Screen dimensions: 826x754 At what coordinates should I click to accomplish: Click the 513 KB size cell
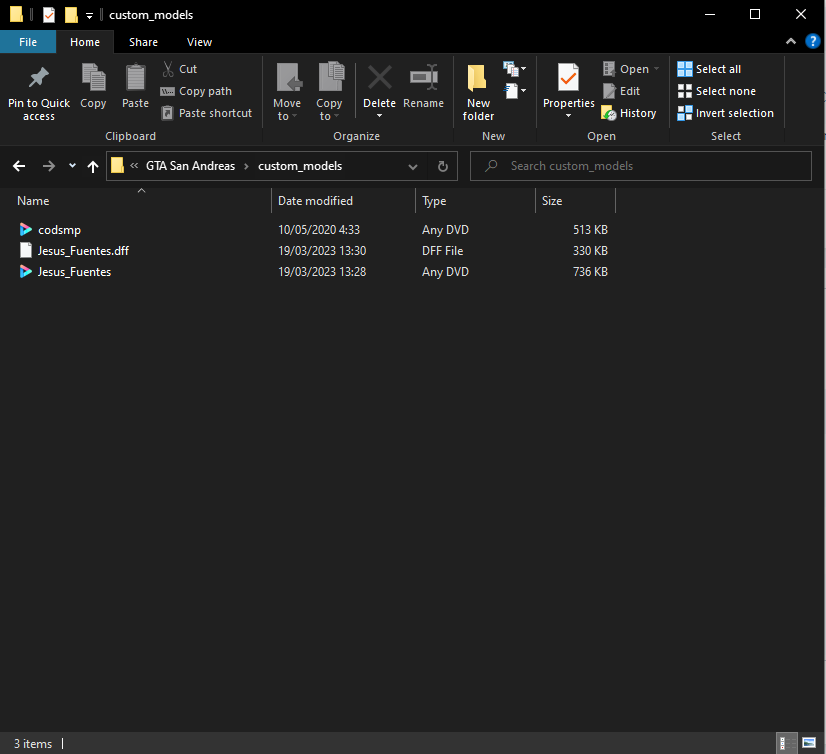coord(590,230)
